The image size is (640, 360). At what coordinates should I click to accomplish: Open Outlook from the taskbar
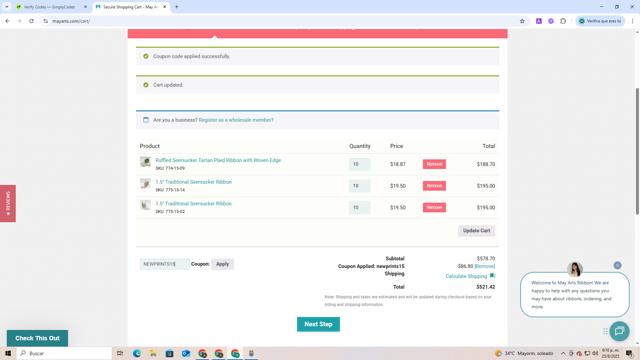pos(186,353)
